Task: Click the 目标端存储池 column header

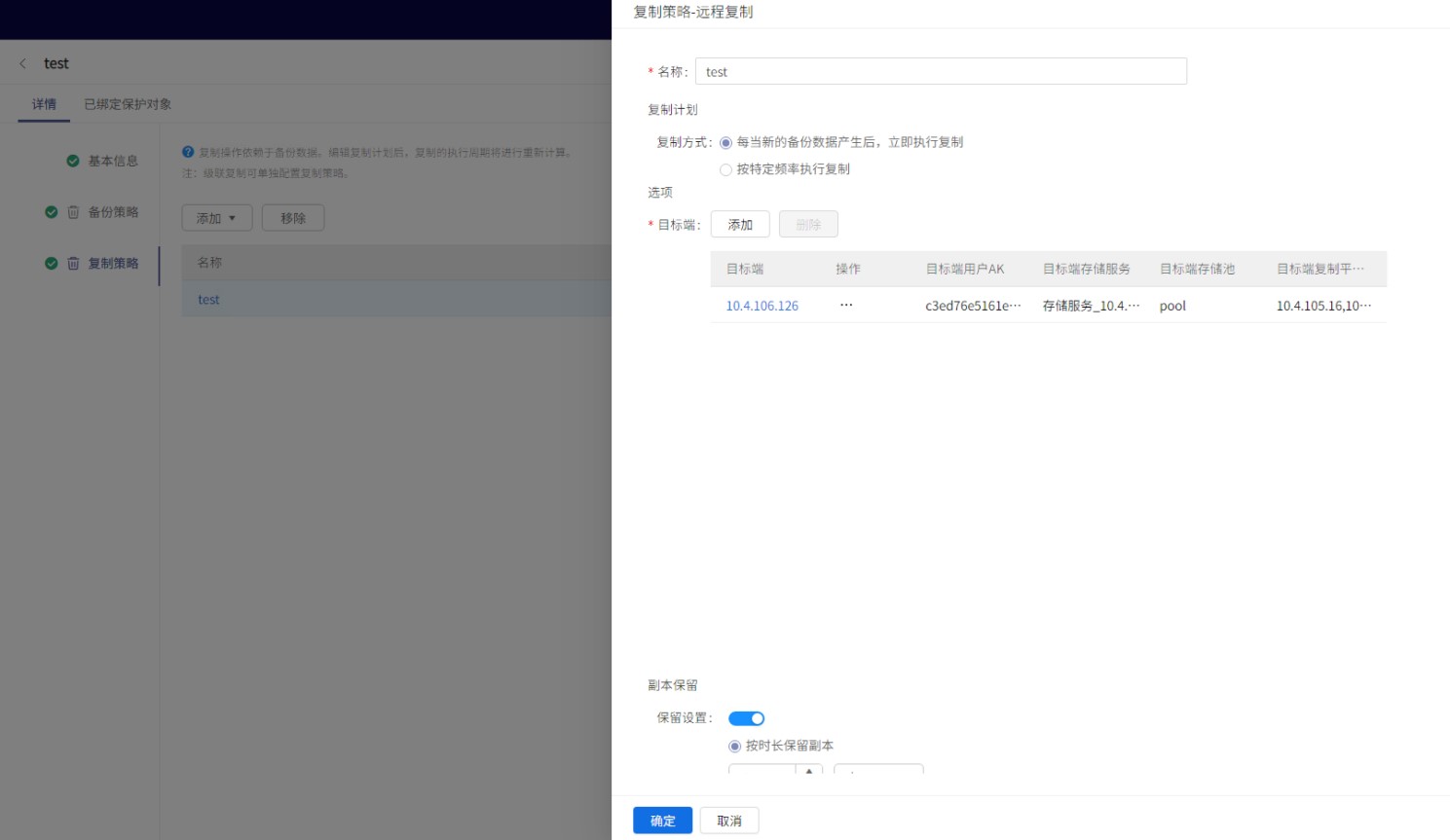Action: [x=1197, y=269]
